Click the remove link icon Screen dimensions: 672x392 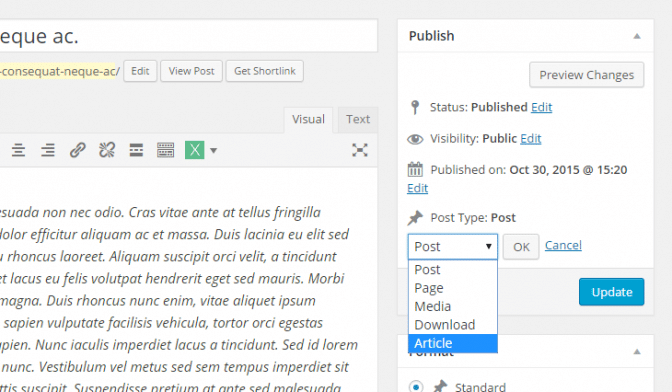click(x=107, y=150)
